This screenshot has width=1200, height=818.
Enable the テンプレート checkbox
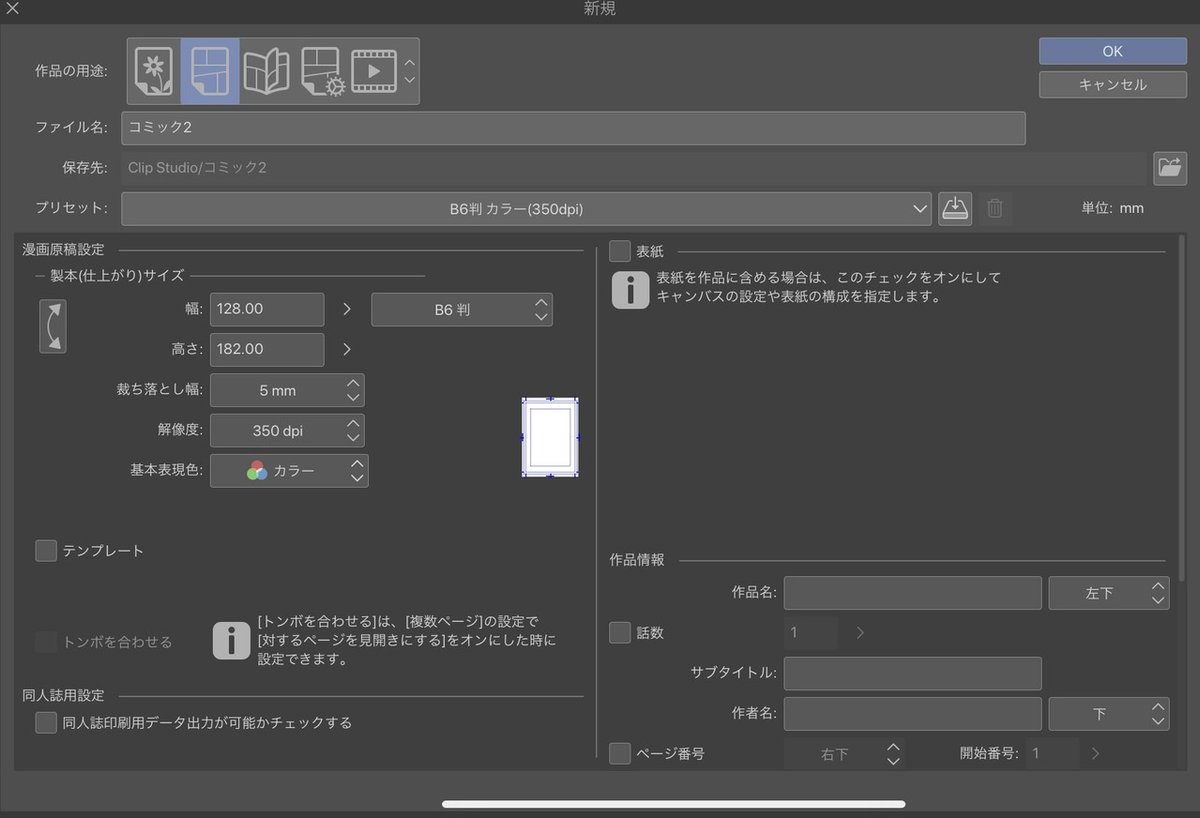pyautogui.click(x=45, y=550)
